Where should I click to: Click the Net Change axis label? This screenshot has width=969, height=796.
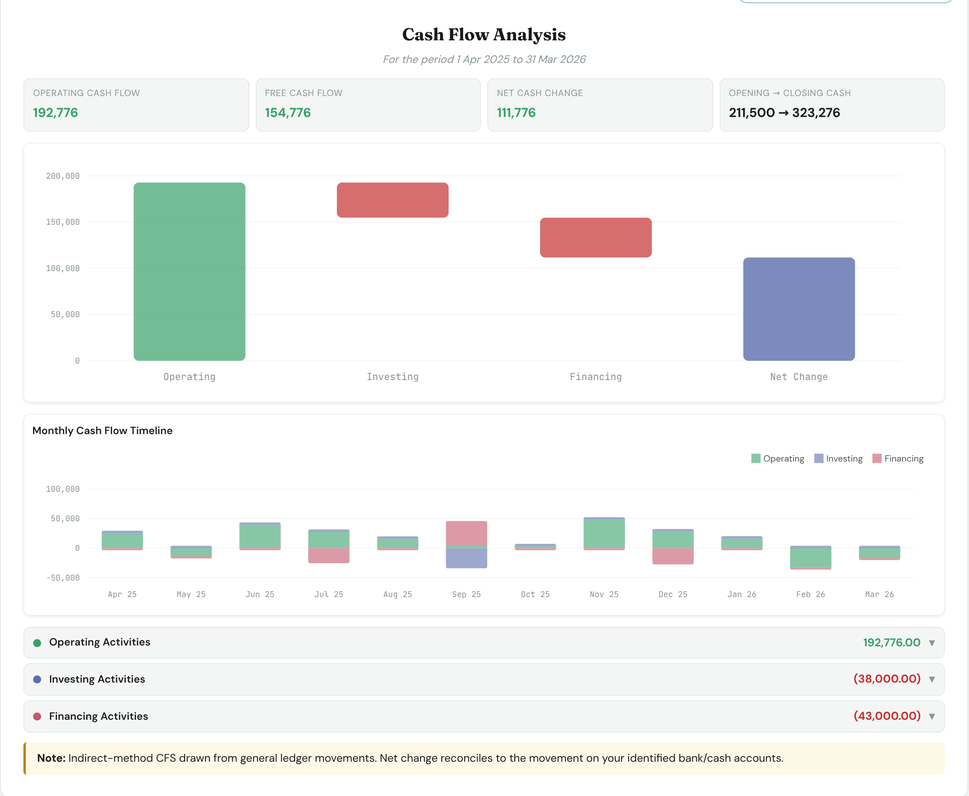click(799, 376)
